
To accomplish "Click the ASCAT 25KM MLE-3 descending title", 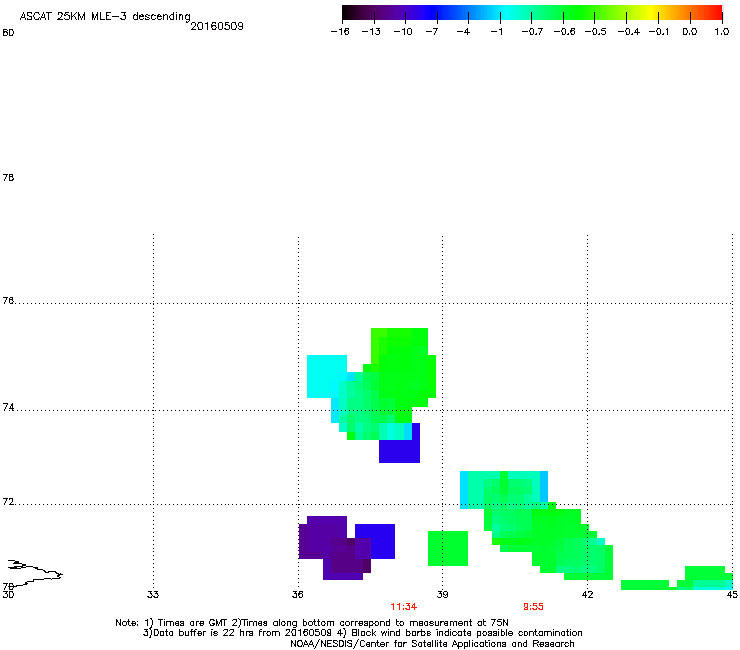I will (105, 16).
